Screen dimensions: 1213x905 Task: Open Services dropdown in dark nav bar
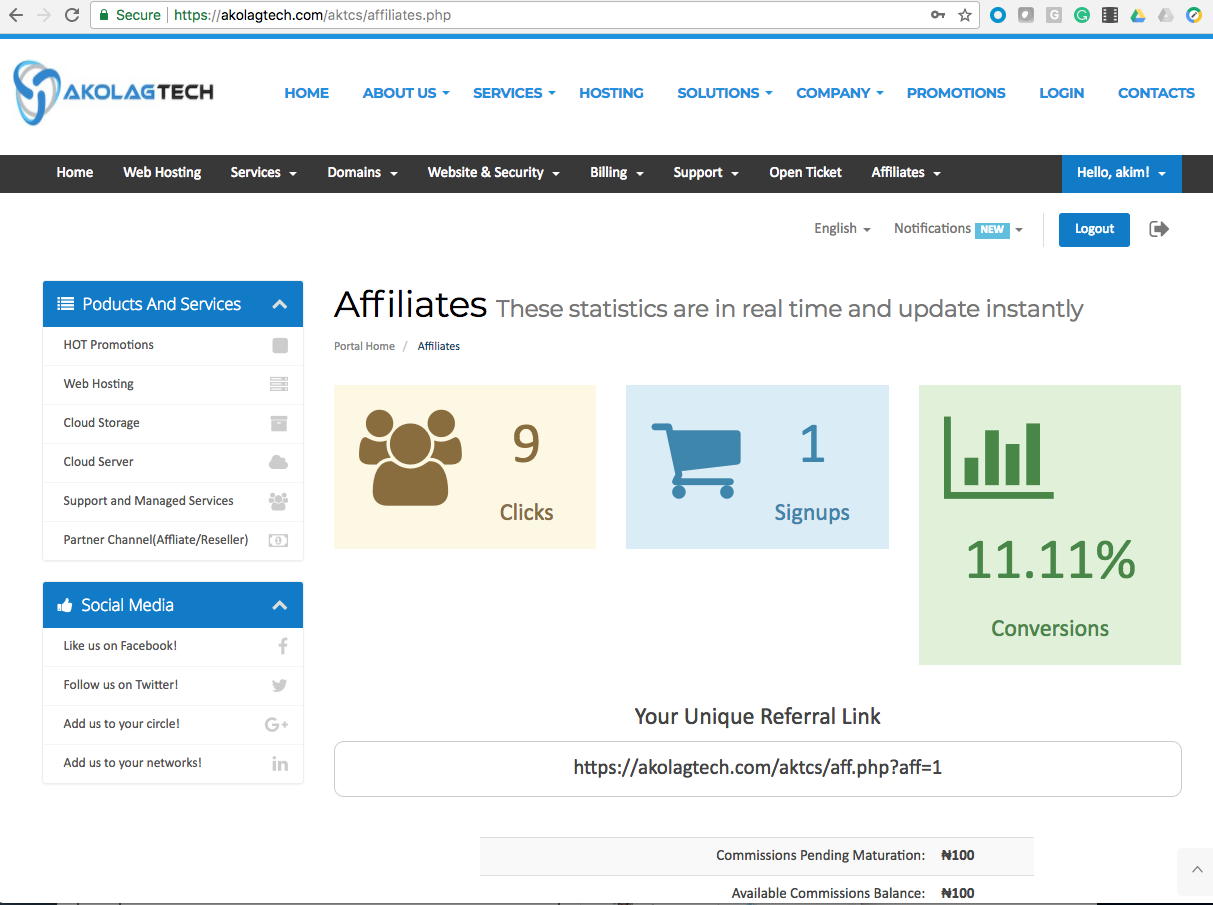263,172
